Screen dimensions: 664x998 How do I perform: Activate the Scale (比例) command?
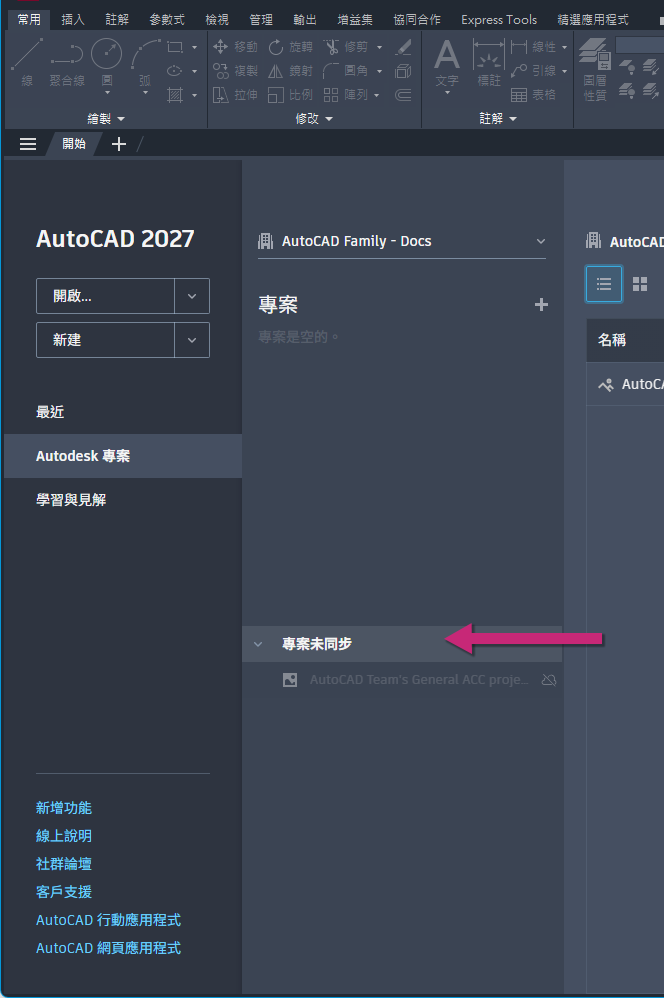point(290,95)
